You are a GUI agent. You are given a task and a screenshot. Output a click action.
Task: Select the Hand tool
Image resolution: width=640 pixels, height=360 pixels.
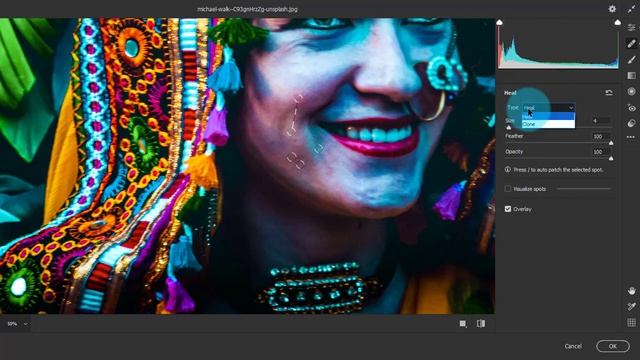(631, 291)
